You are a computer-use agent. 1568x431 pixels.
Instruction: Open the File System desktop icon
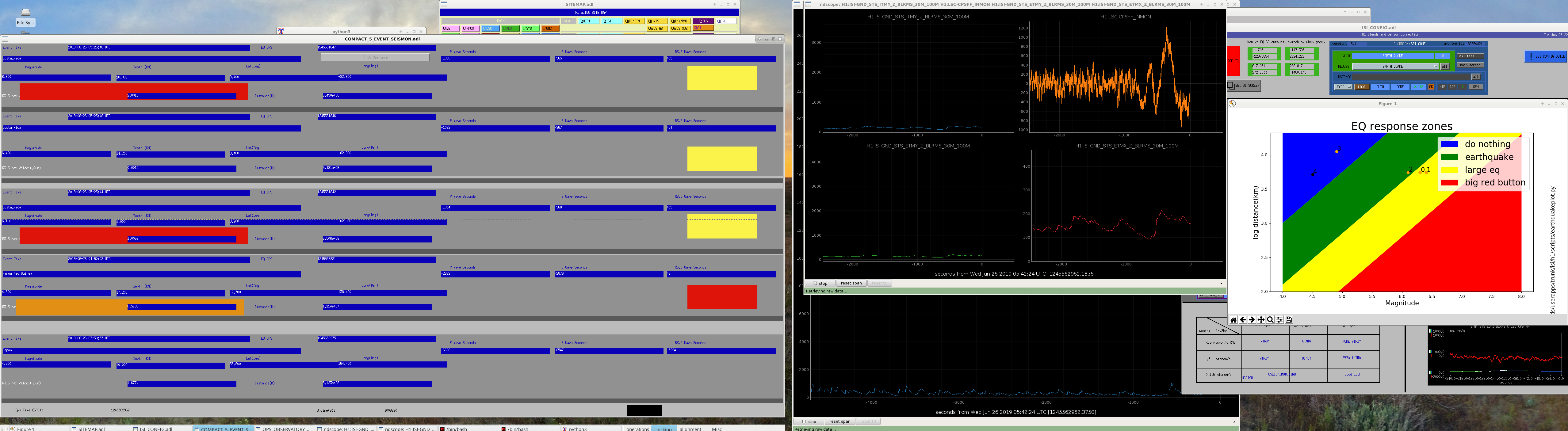pyautogui.click(x=25, y=17)
